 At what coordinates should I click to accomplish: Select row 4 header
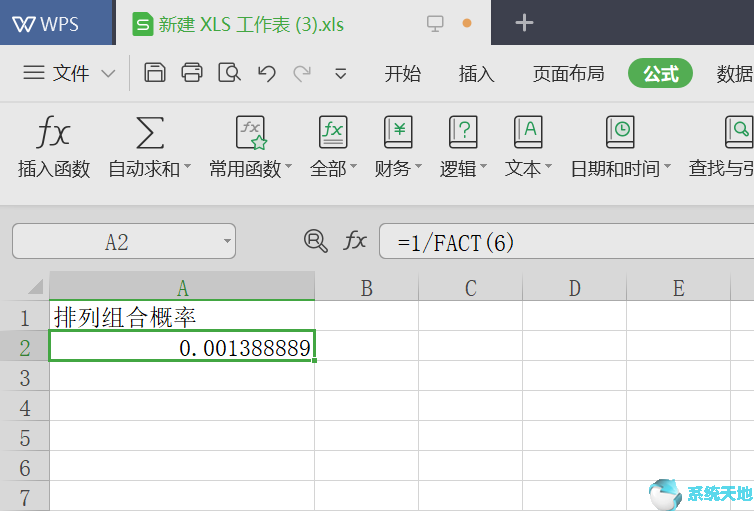point(25,406)
